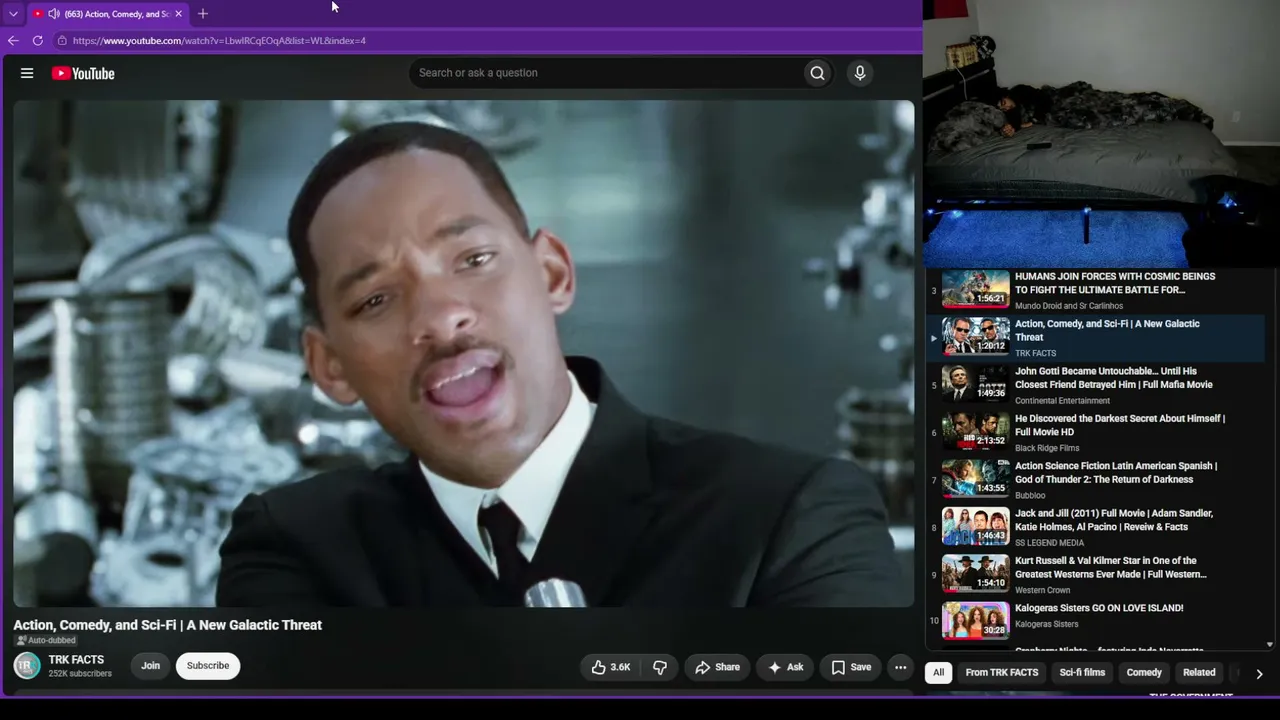Close the Action, Comedy, and Sci-Fi tab
Image resolution: width=1280 pixels, height=720 pixels.
point(178,14)
